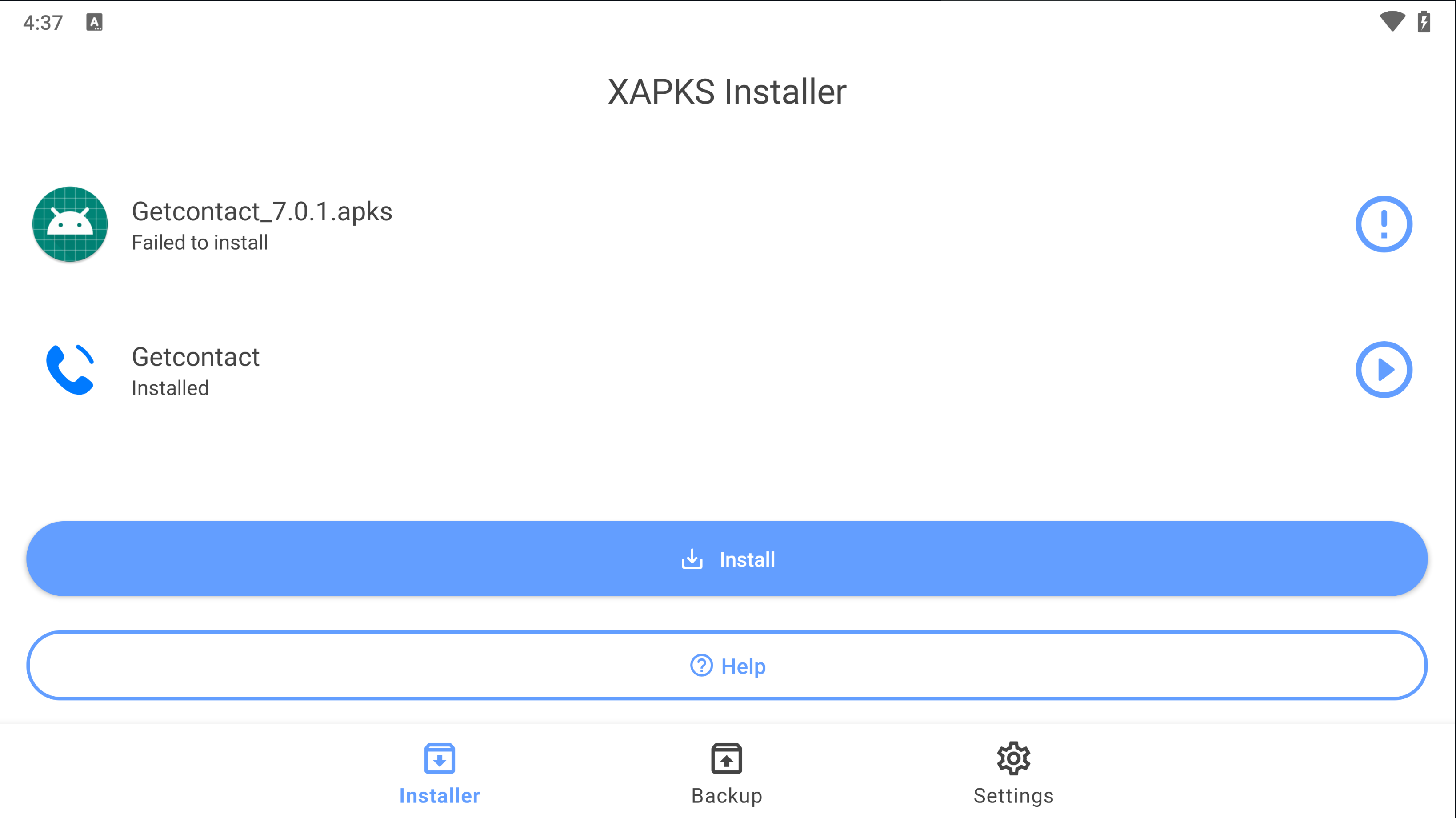1456x818 pixels.
Task: Launch Getcontact with the play icon
Action: point(1383,370)
